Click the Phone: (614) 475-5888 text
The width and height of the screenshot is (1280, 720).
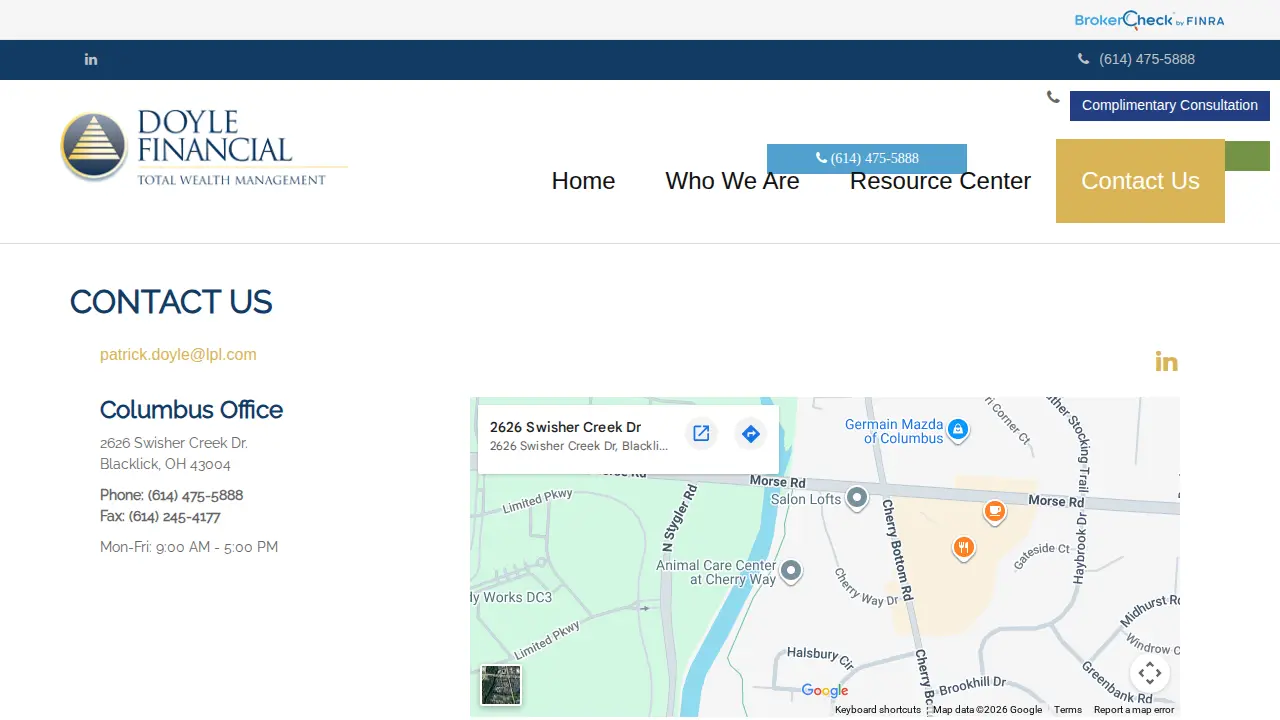pyautogui.click(x=171, y=495)
